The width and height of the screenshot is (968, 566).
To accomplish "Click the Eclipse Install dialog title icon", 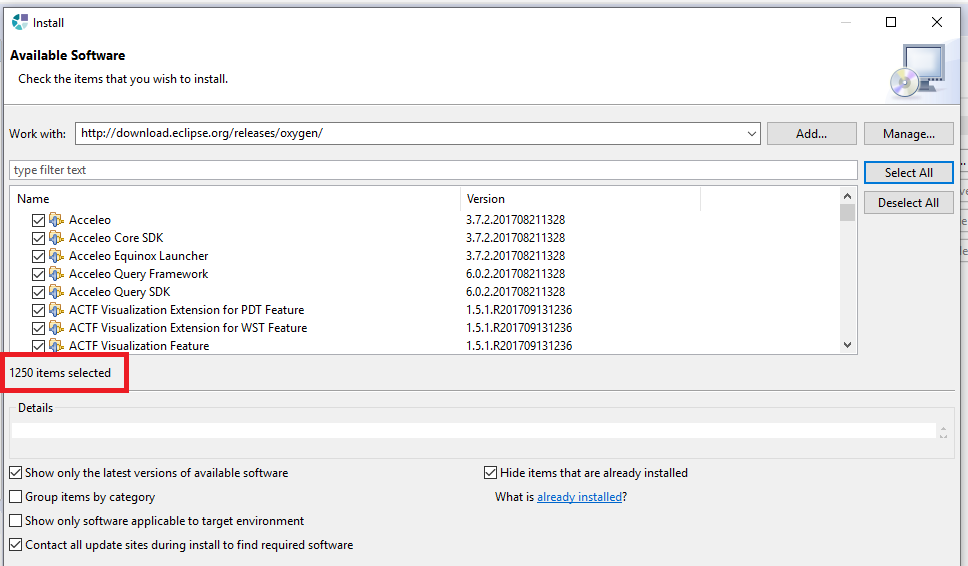I will tap(20, 22).
